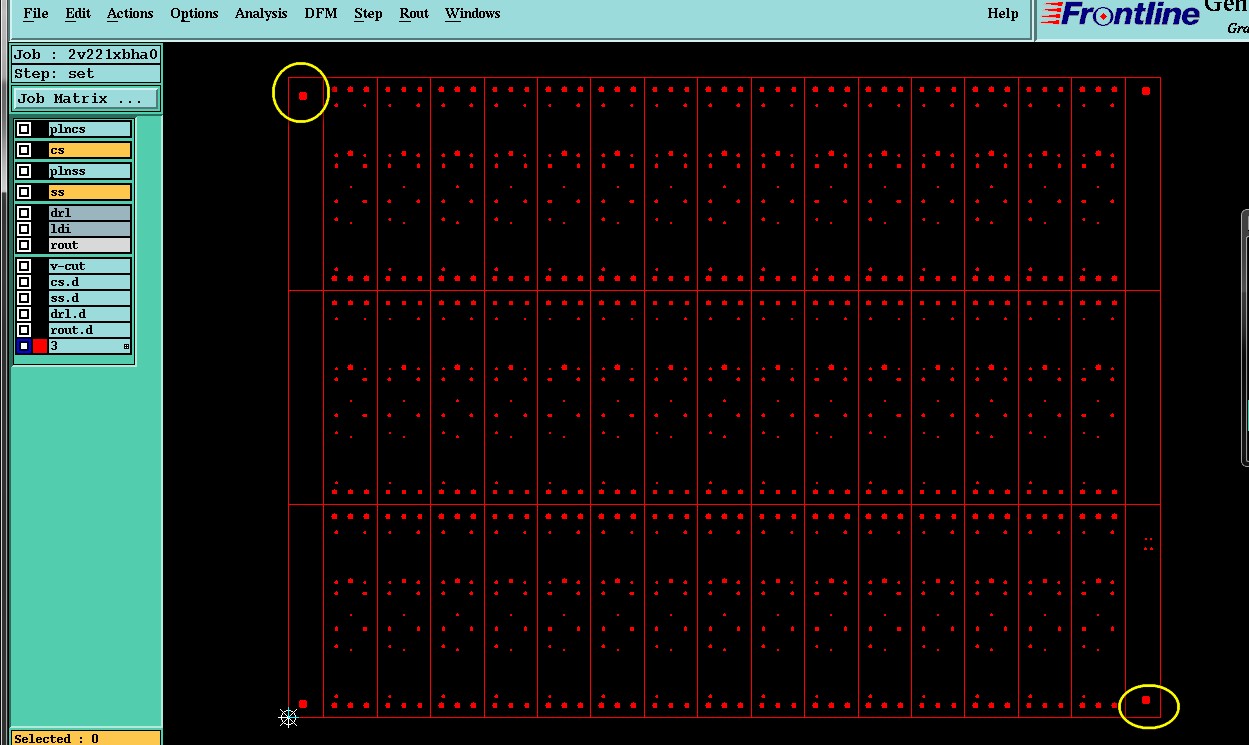This screenshot has width=1249, height=745.
Task: Select the cs layer name
Action: [90, 150]
